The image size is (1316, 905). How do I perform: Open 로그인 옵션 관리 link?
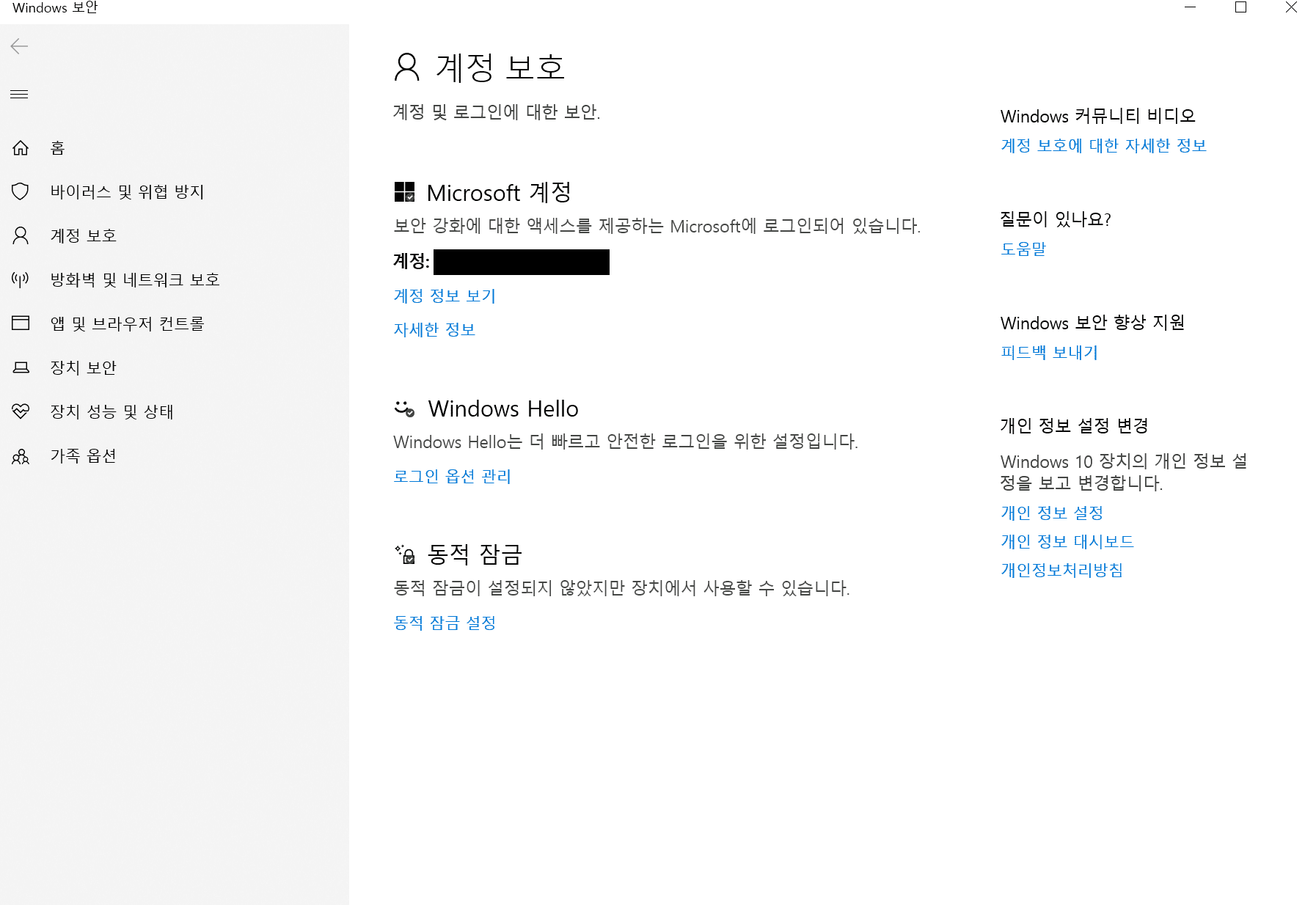pos(452,477)
